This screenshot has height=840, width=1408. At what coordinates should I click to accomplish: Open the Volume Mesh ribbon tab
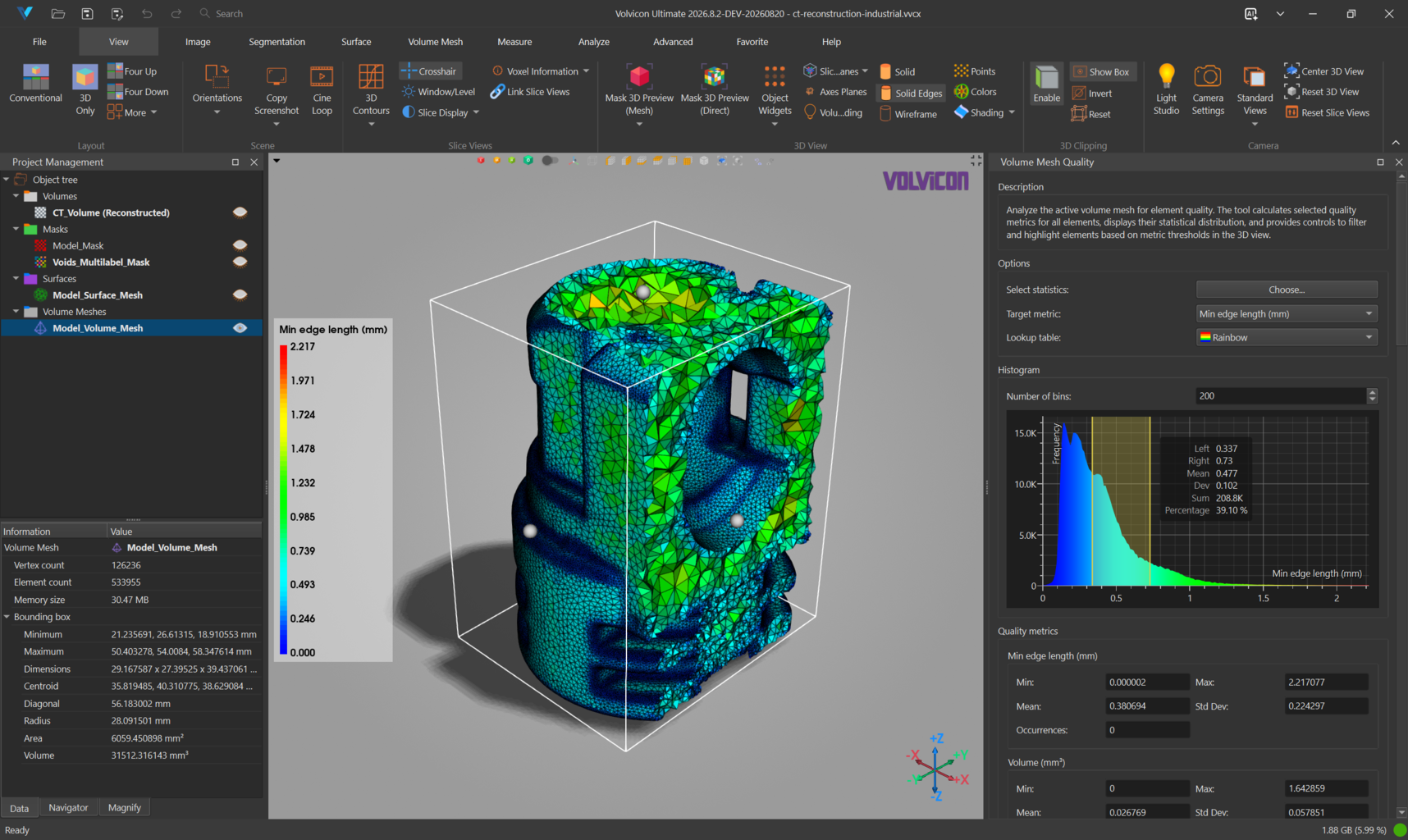click(x=435, y=42)
